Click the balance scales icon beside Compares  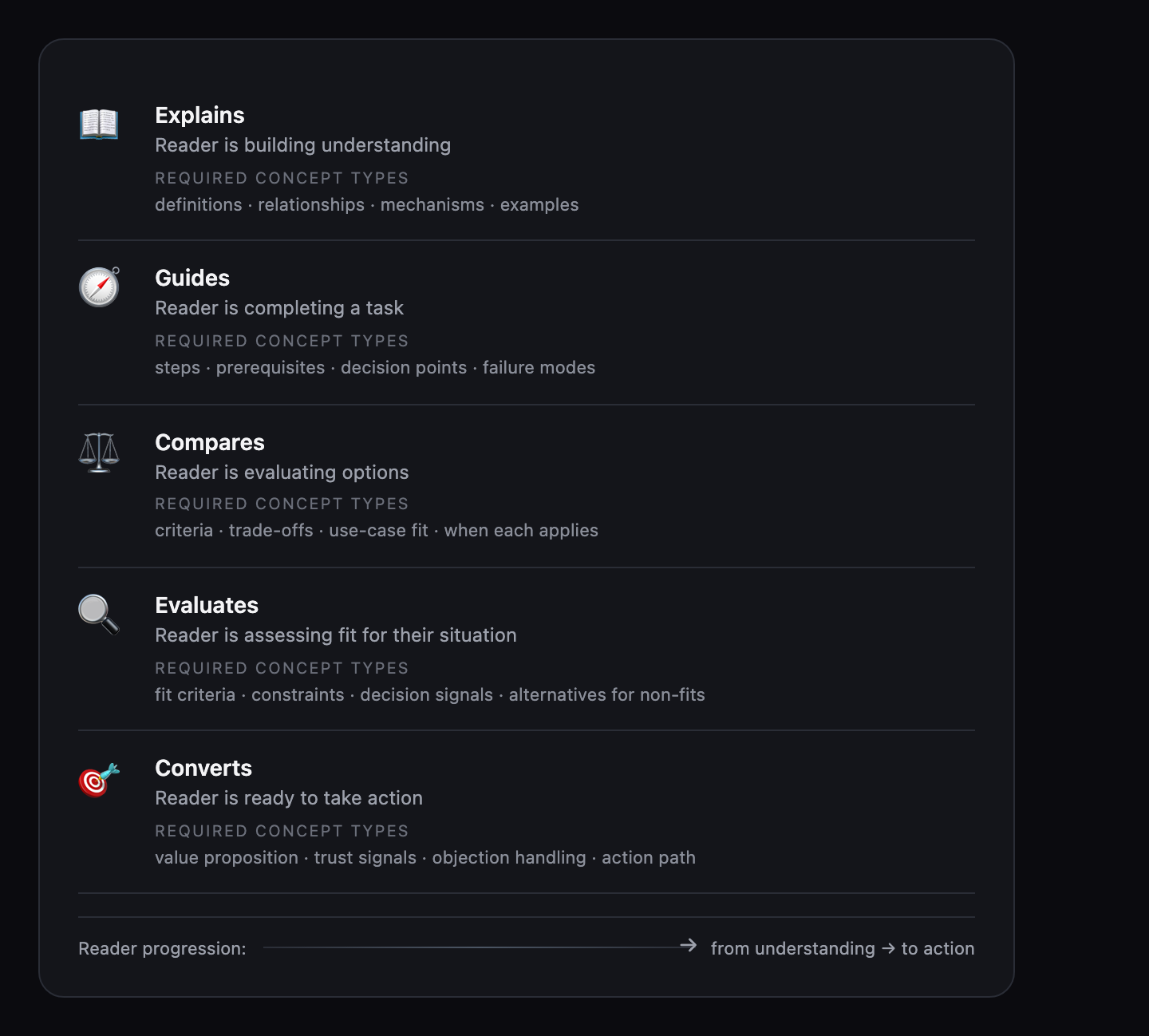tap(99, 452)
